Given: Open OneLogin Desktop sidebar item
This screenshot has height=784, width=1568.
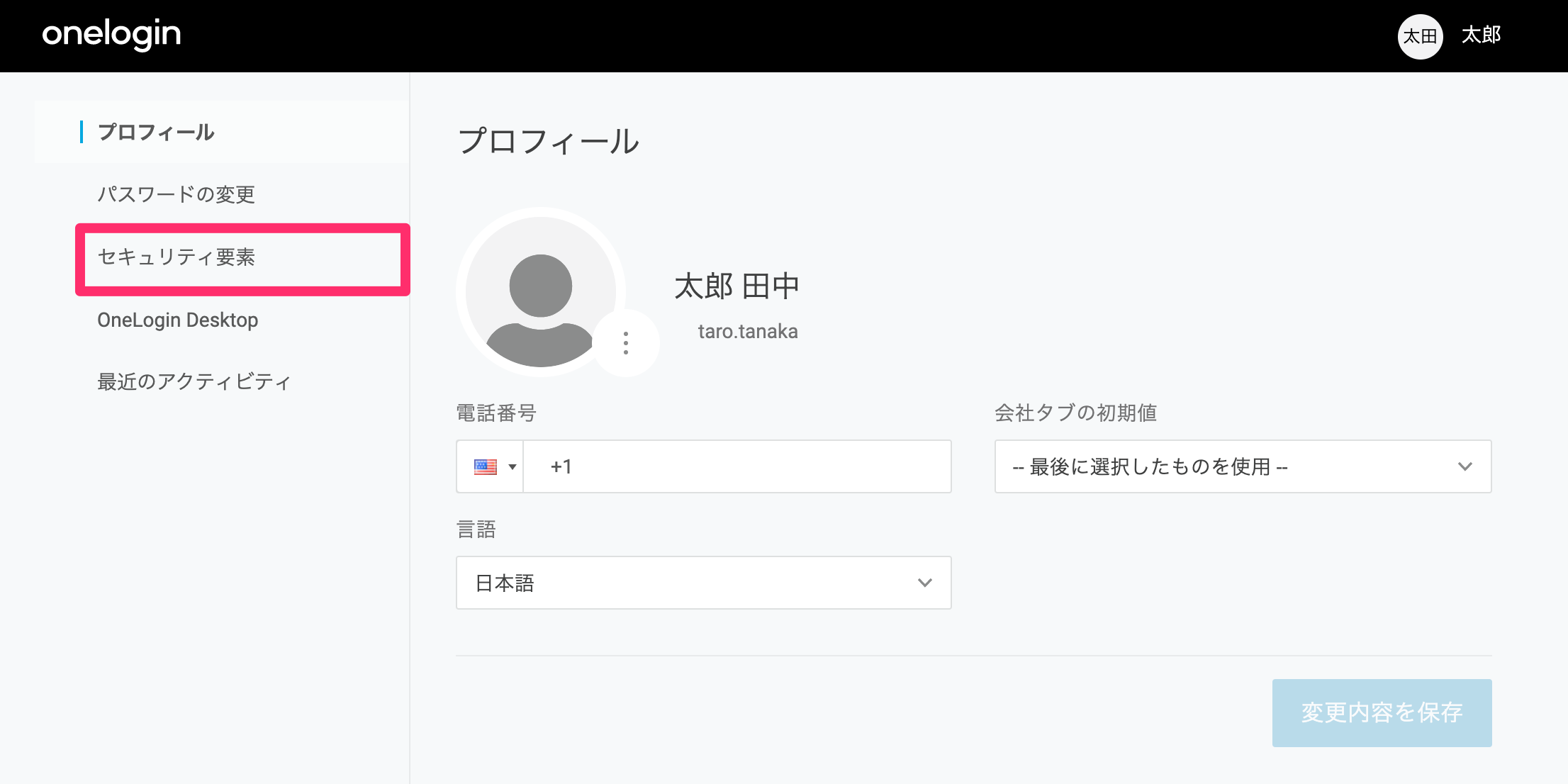Looking at the screenshot, I should 177,320.
